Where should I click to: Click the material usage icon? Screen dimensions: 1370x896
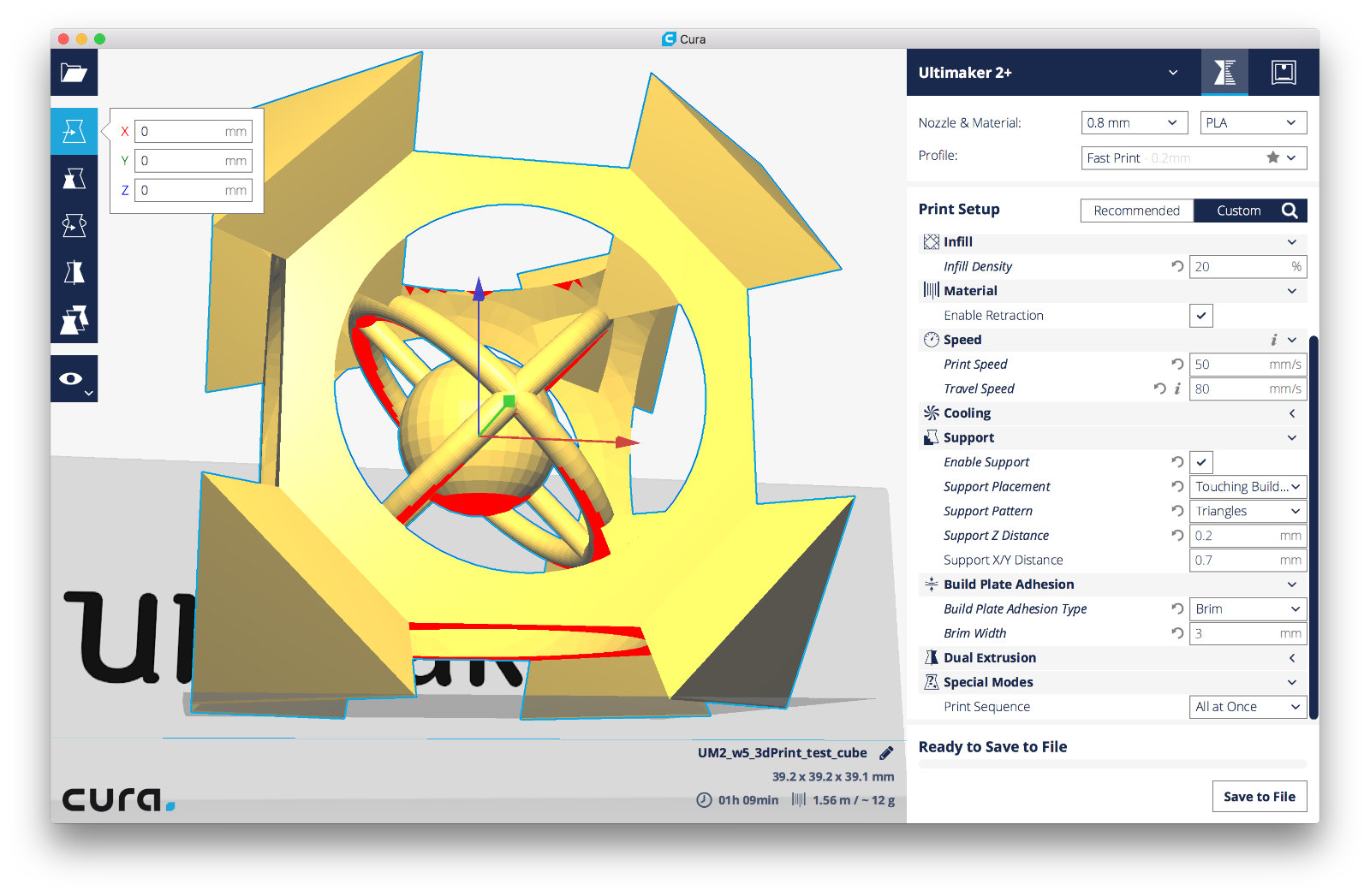(799, 800)
